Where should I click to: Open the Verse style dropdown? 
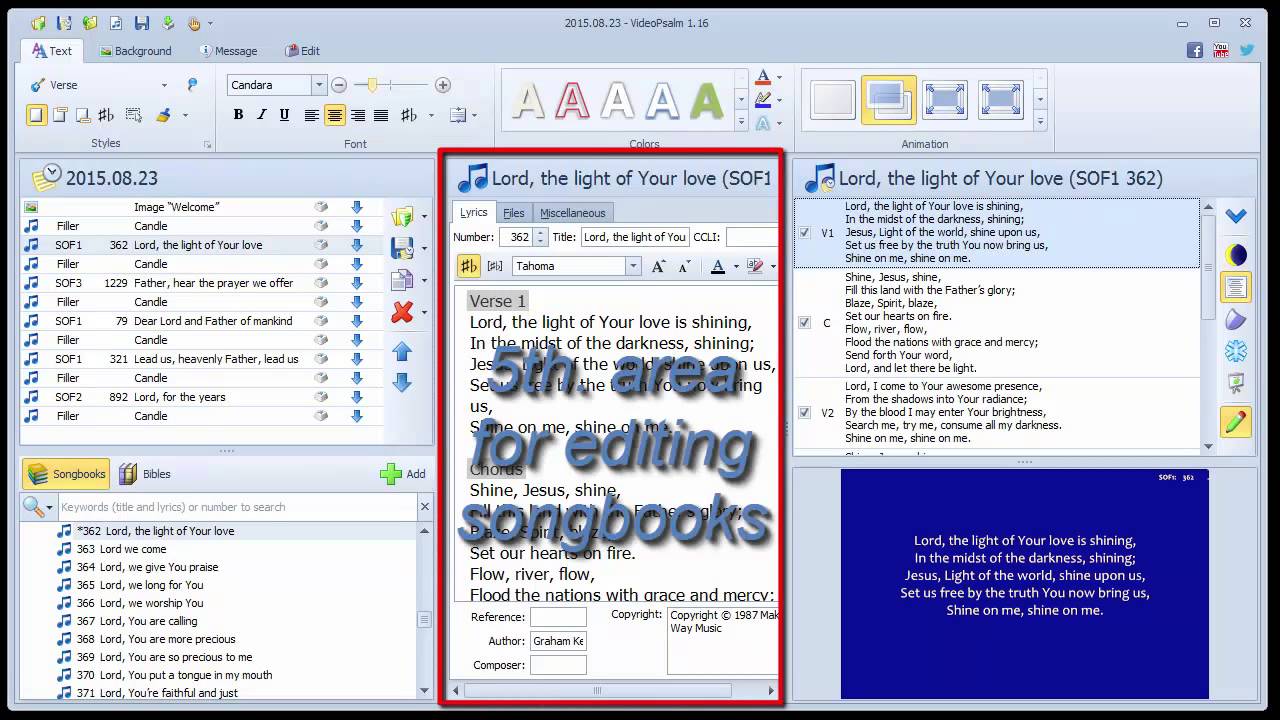(164, 85)
